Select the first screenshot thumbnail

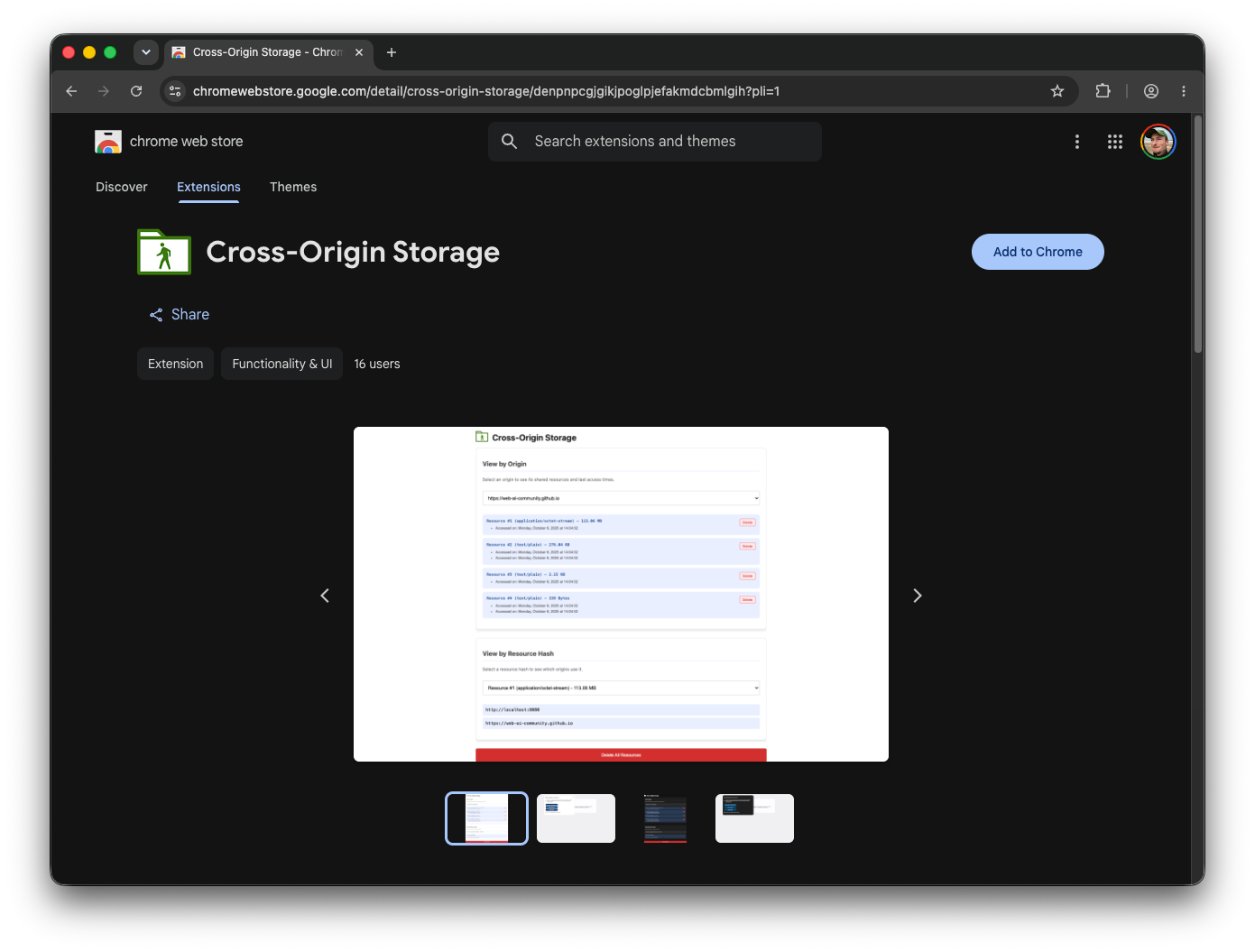[486, 818]
